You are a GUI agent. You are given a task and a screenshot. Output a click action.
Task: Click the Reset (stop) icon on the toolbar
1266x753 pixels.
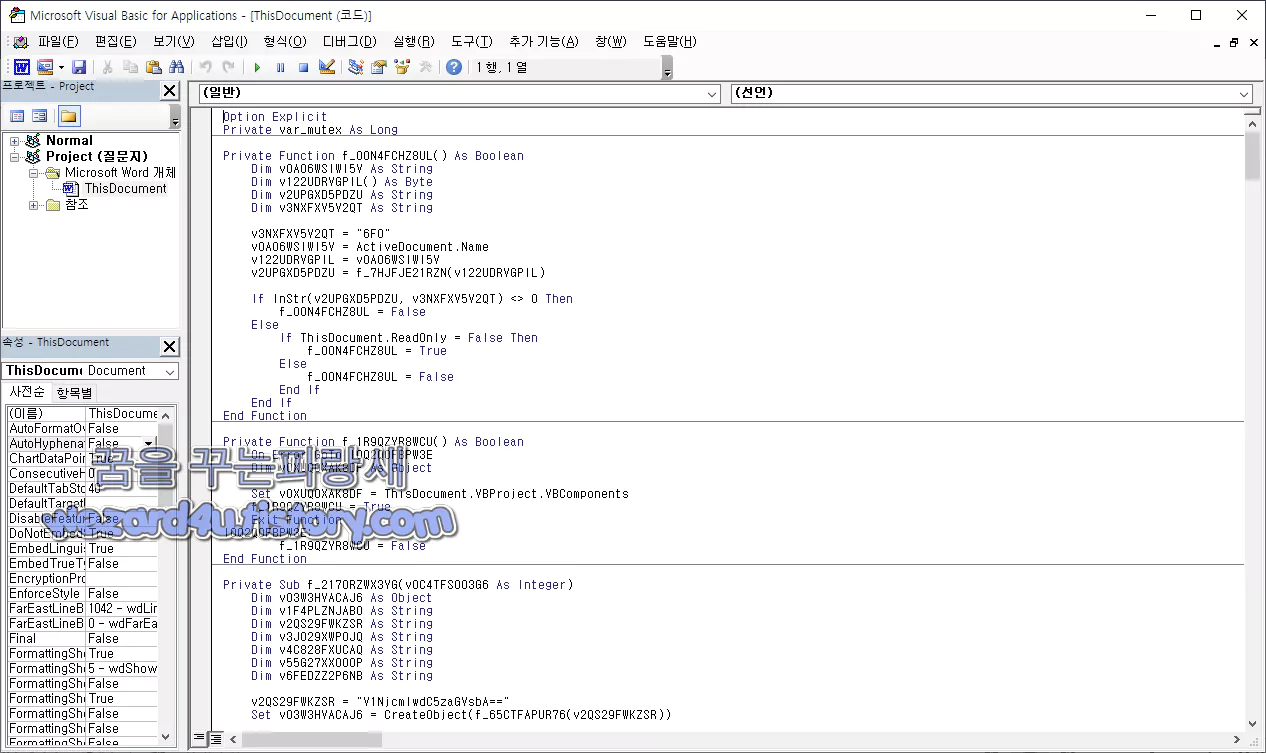point(304,66)
